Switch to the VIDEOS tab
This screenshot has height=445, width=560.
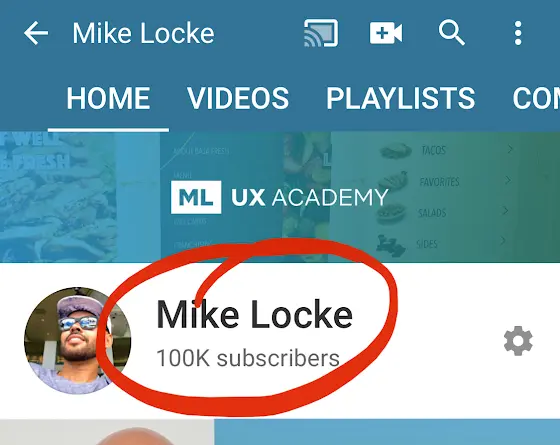[238, 99]
